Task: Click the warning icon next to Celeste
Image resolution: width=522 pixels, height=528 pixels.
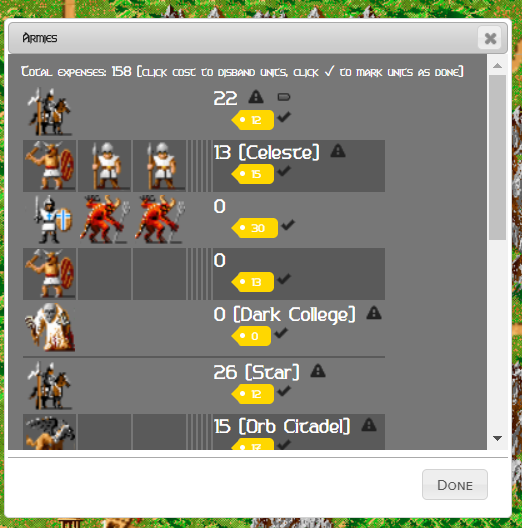Action: click(338, 151)
